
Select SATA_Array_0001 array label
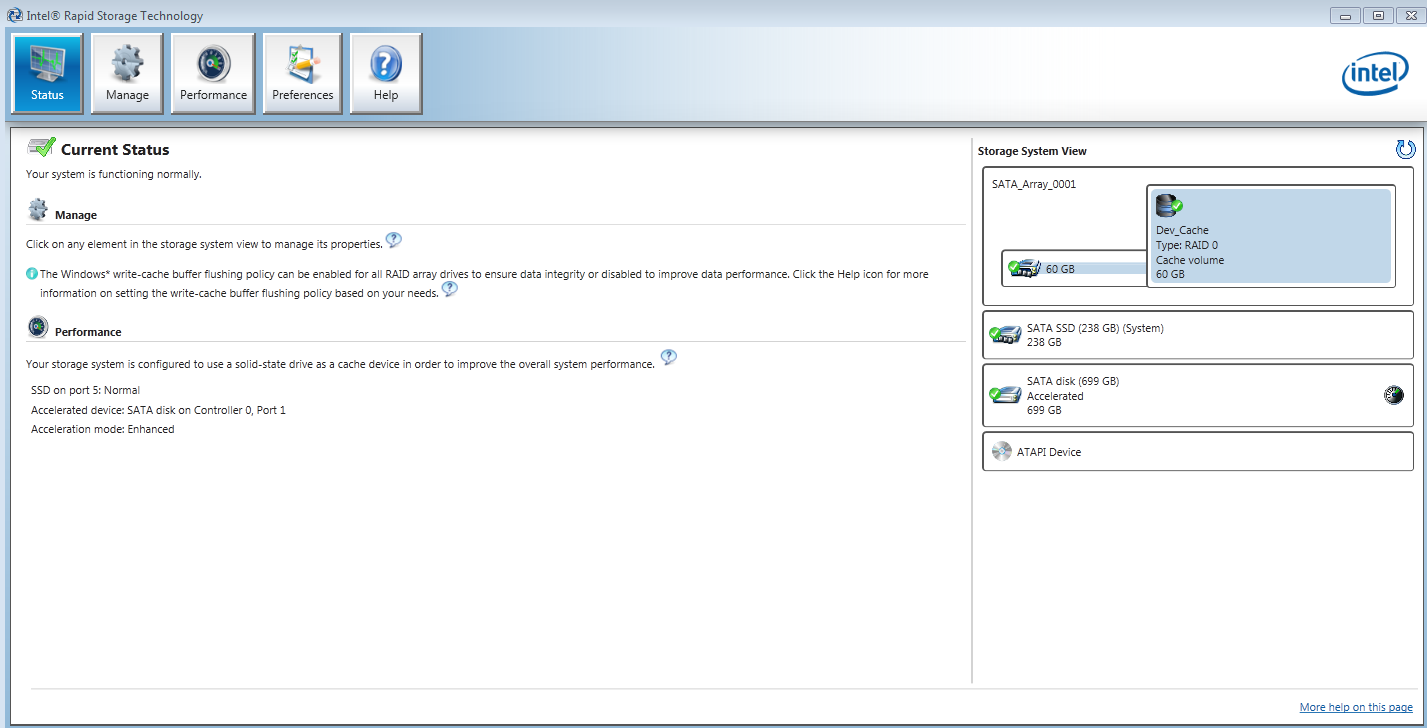(x=1034, y=184)
